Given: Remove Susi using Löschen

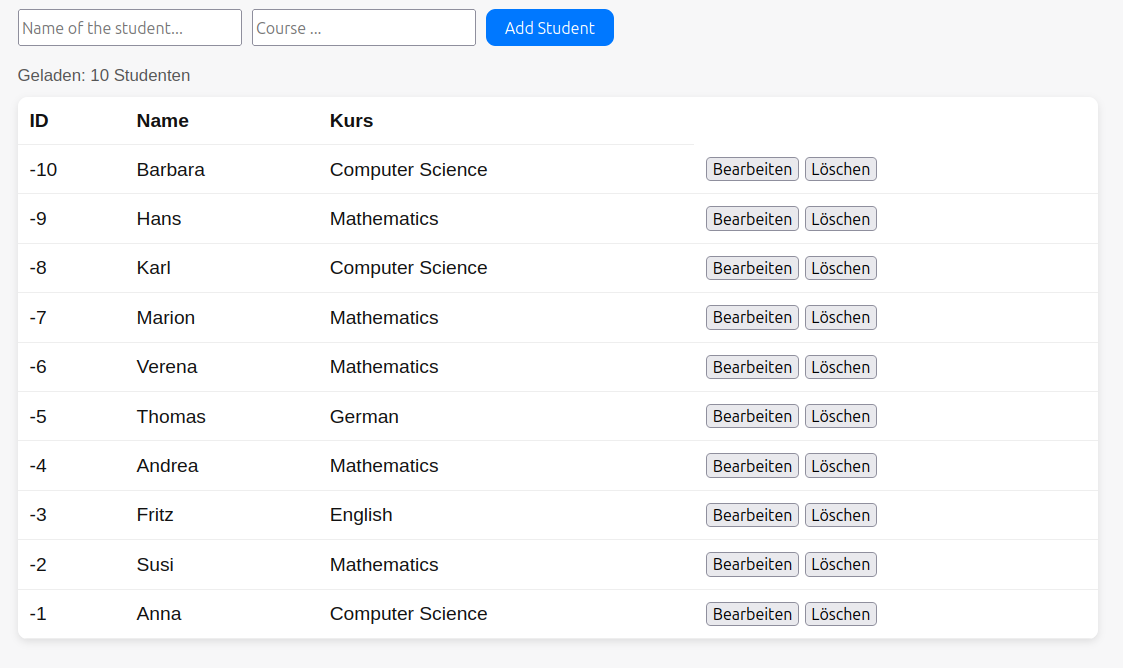Looking at the screenshot, I should pyautogui.click(x=840, y=564).
